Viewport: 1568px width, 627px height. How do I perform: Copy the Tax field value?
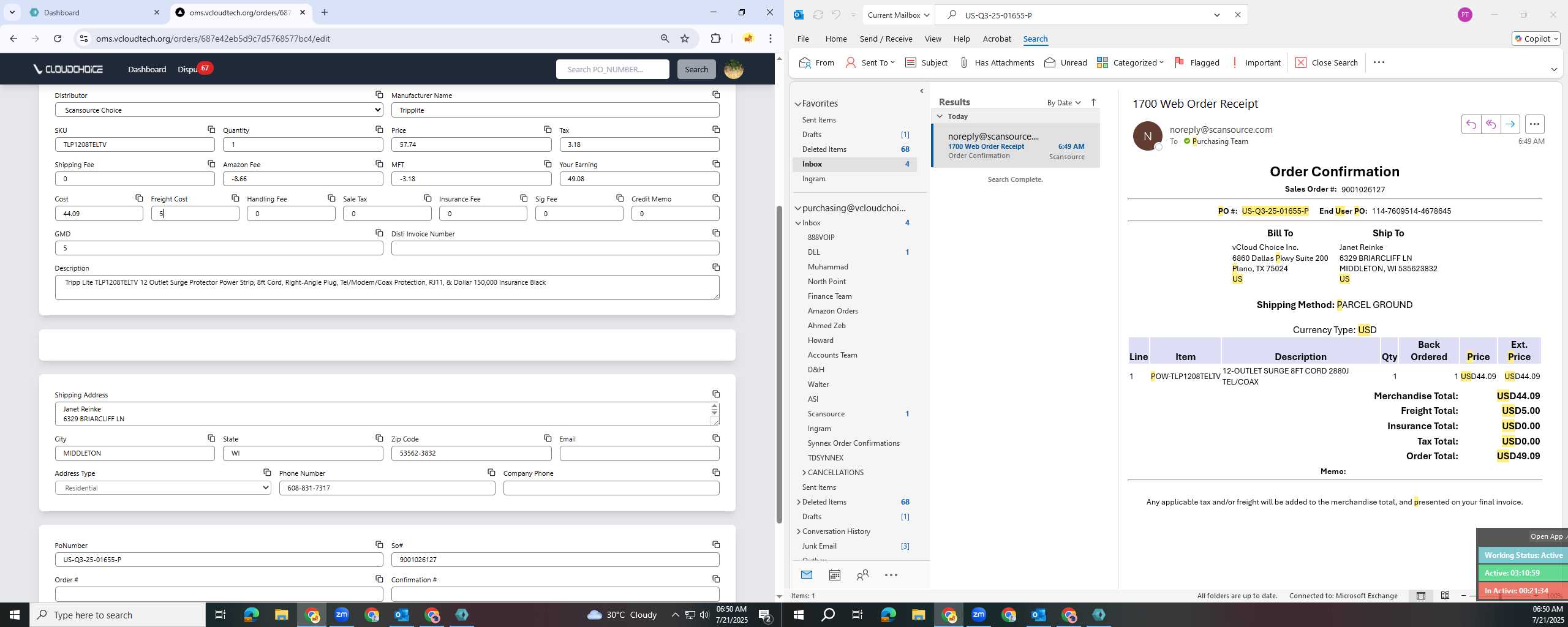[x=715, y=129]
